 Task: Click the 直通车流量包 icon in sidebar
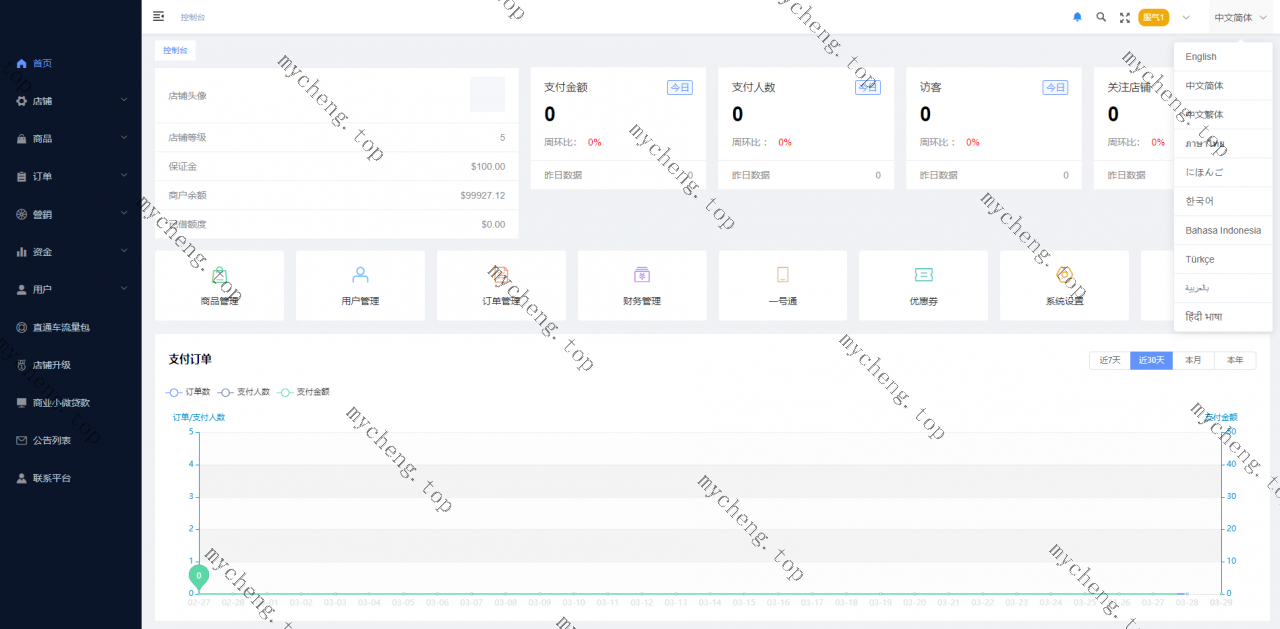click(22, 327)
